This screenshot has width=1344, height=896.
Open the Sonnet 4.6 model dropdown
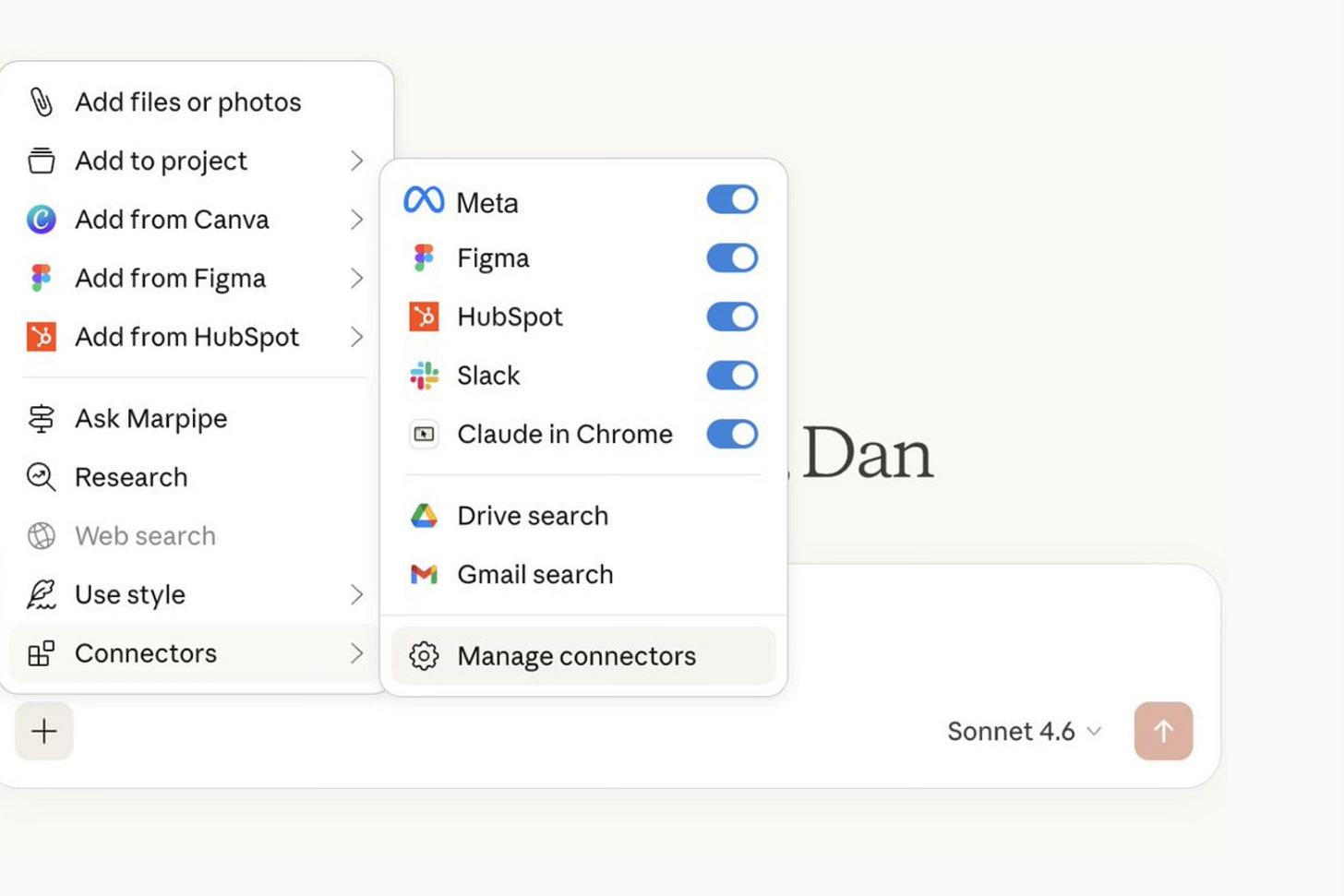(x=1023, y=731)
